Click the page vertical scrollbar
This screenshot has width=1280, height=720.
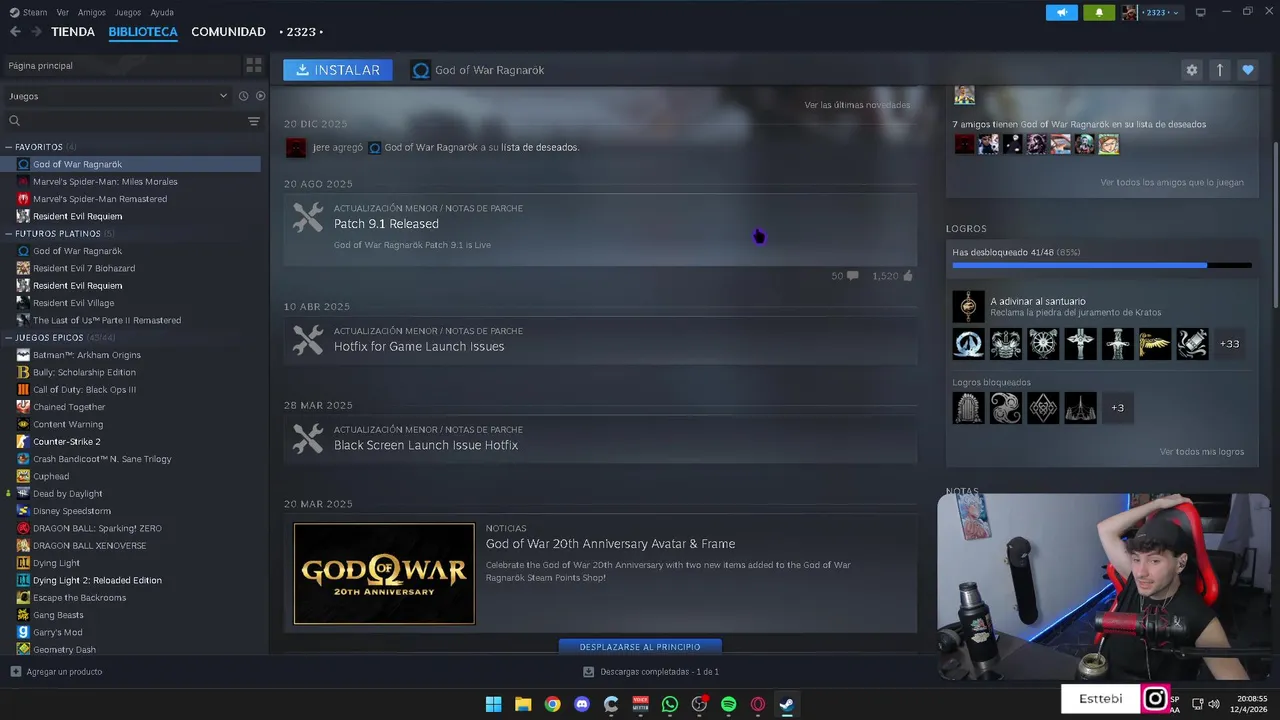click(1275, 225)
